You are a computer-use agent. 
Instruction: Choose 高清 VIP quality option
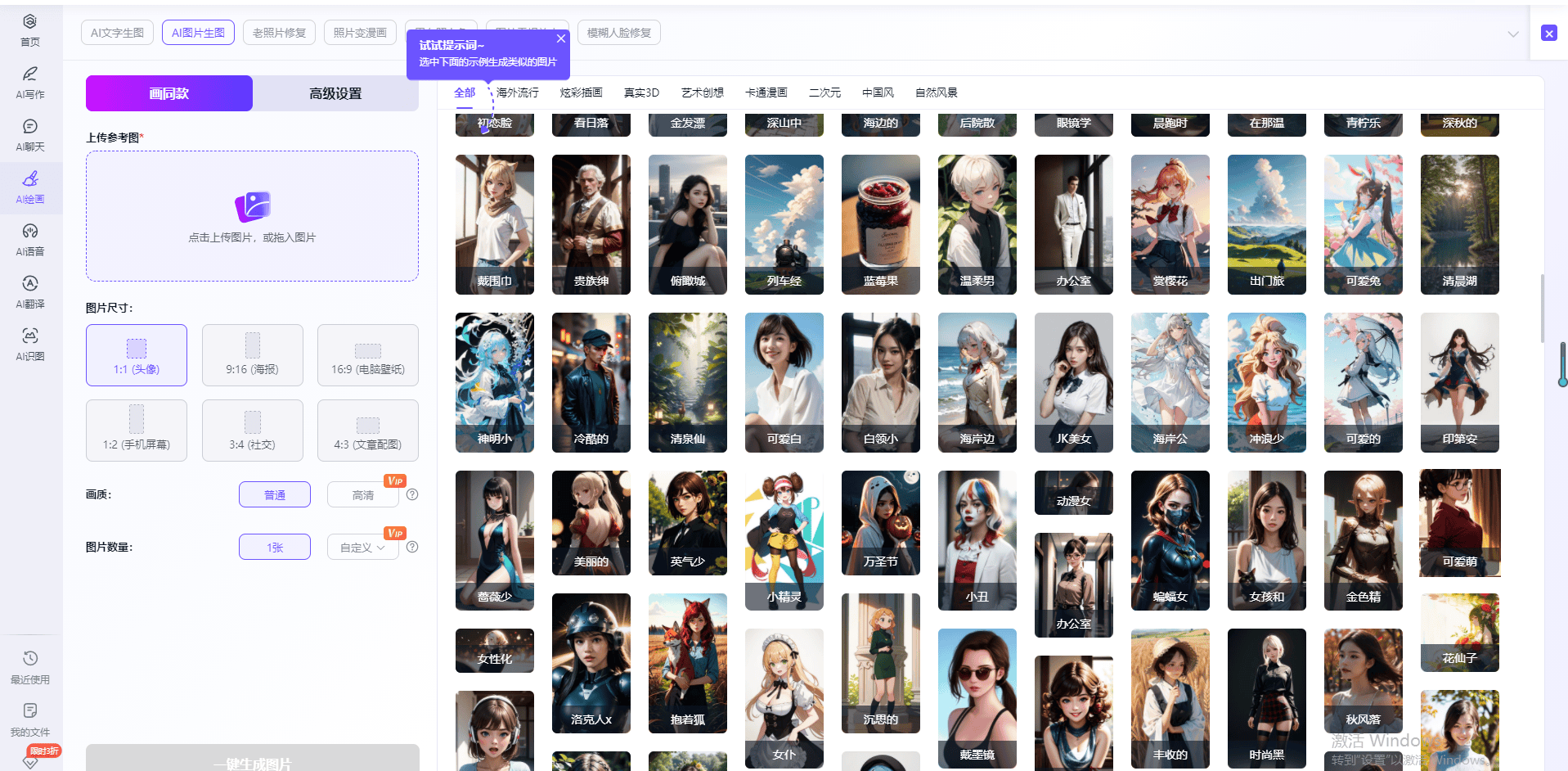tap(362, 494)
